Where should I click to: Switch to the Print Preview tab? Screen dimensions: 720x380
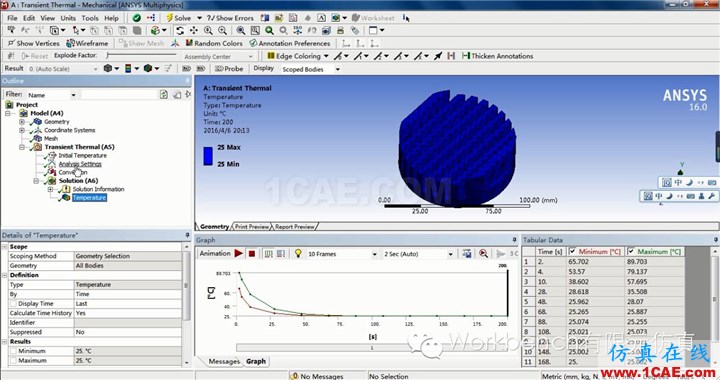(252, 226)
